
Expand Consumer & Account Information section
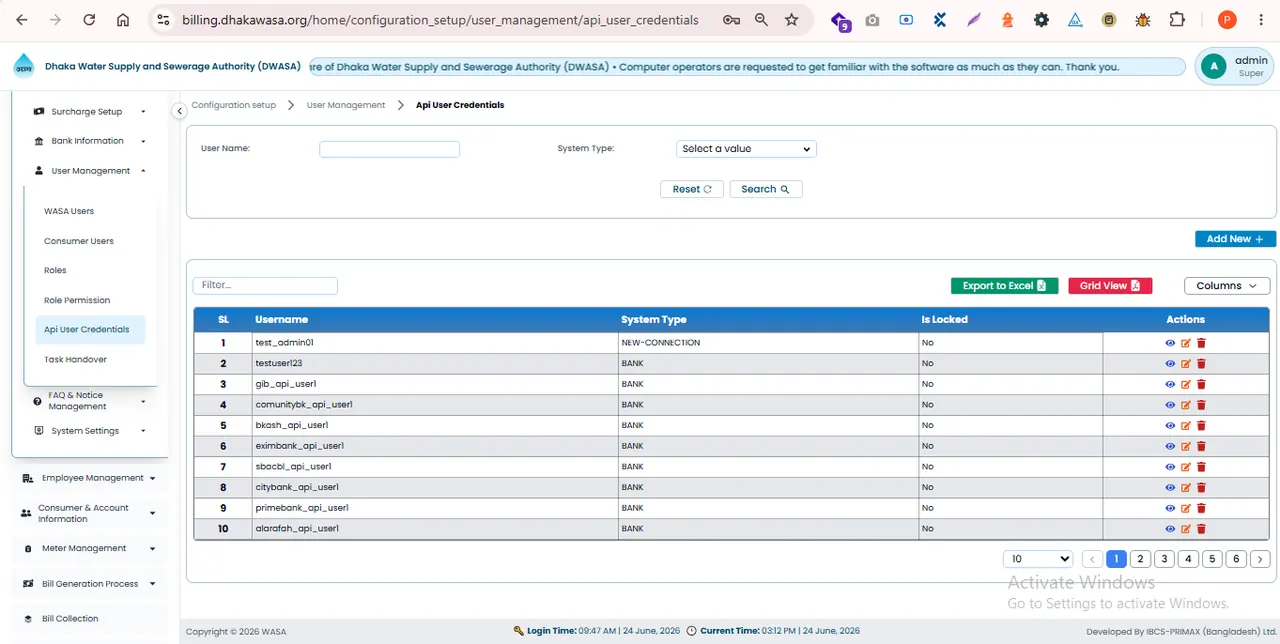89,513
